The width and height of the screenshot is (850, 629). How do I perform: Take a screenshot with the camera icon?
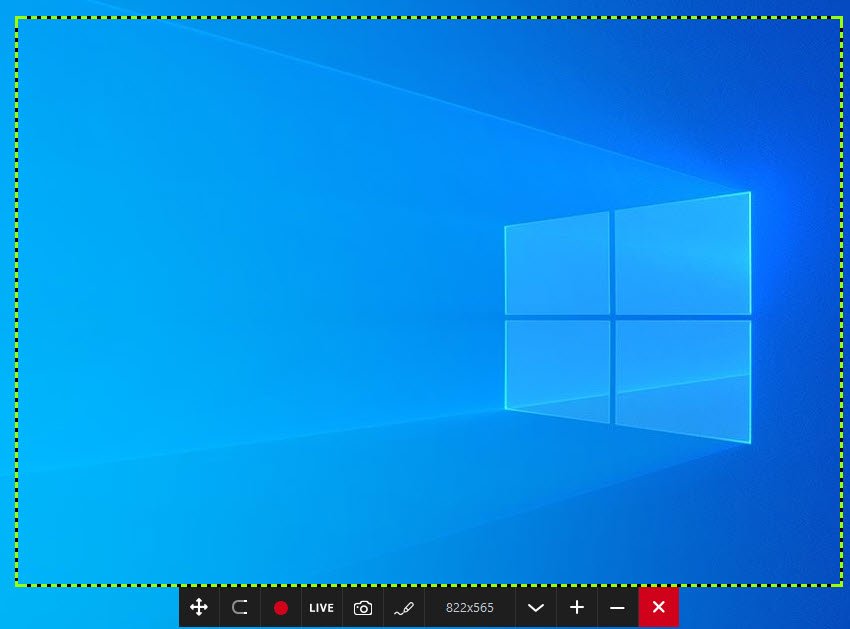tap(363, 607)
